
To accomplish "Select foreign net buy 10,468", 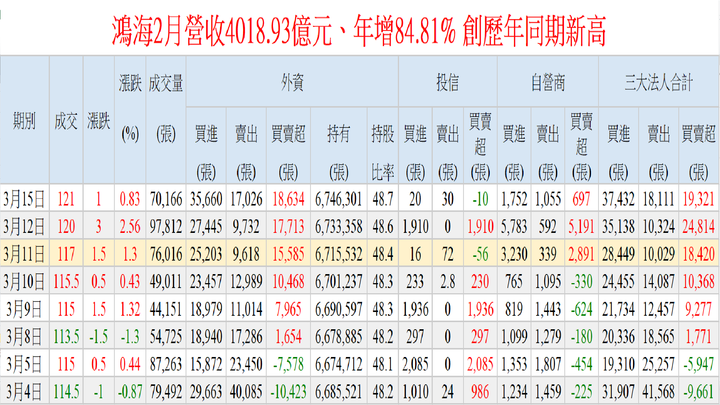I will pos(288,281).
